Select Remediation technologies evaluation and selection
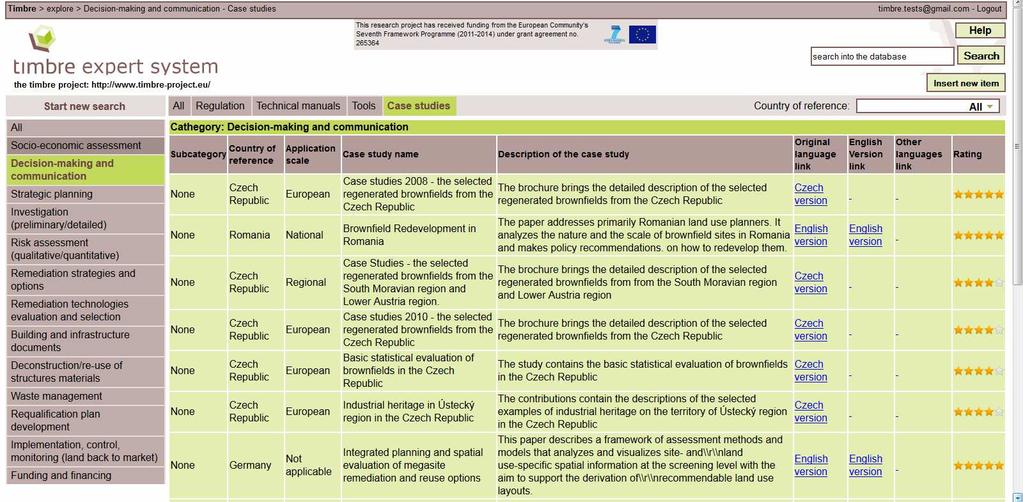This screenshot has width=1023, height=502. pyautogui.click(x=85, y=310)
